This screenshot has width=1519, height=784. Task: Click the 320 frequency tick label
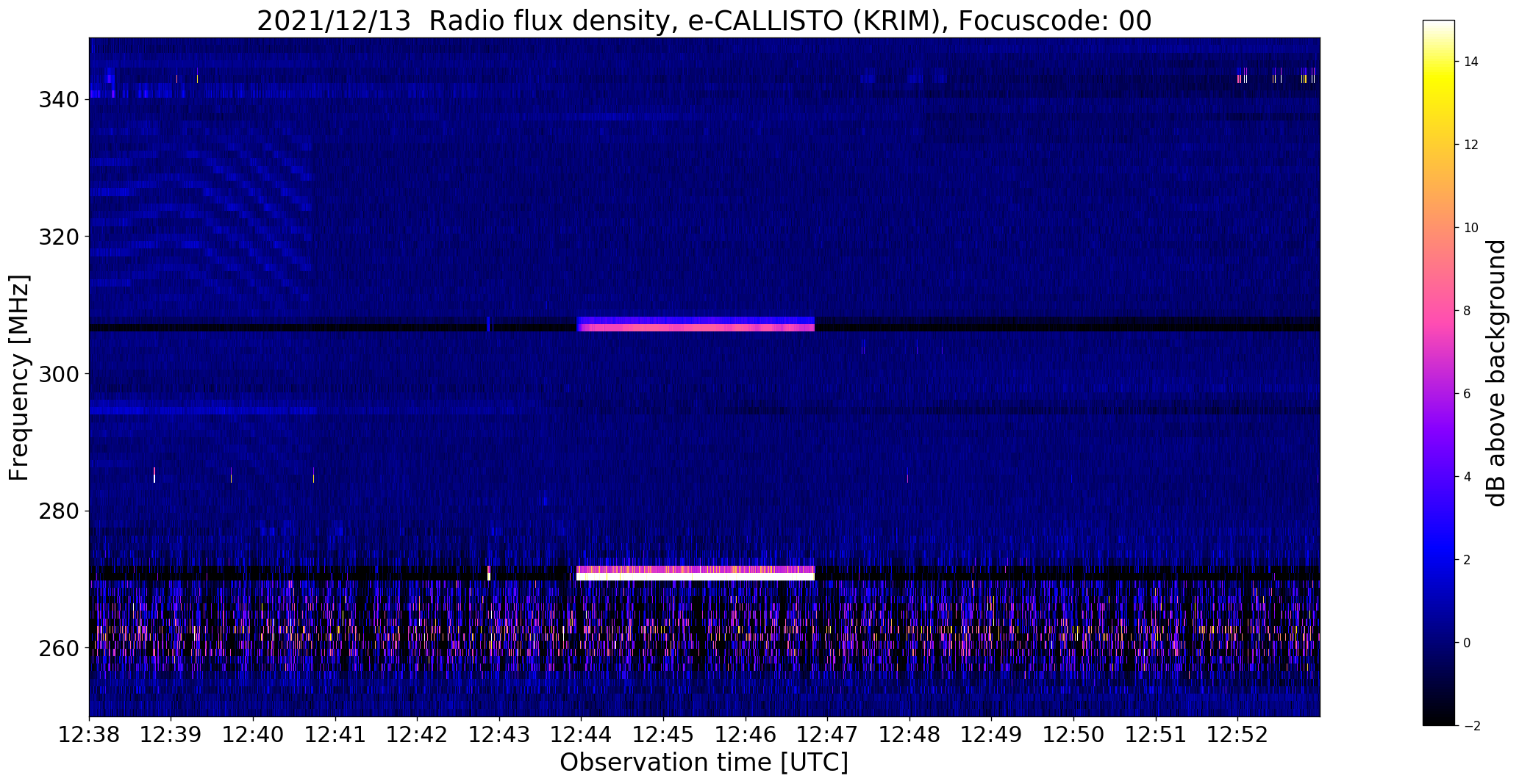pos(59,237)
